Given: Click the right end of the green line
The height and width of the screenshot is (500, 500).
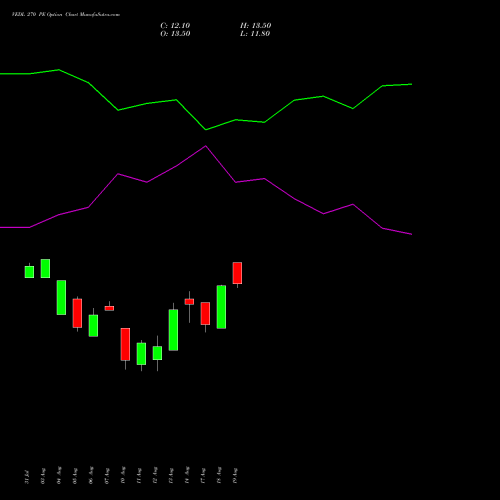Looking at the screenshot, I should 412,84.
